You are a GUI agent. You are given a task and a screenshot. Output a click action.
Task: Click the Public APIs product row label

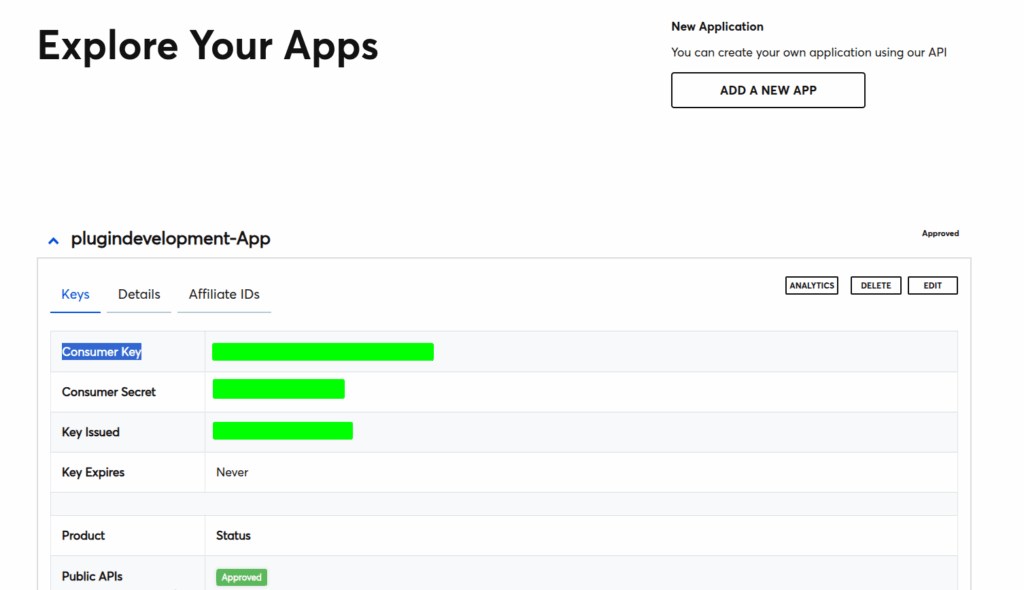(92, 576)
